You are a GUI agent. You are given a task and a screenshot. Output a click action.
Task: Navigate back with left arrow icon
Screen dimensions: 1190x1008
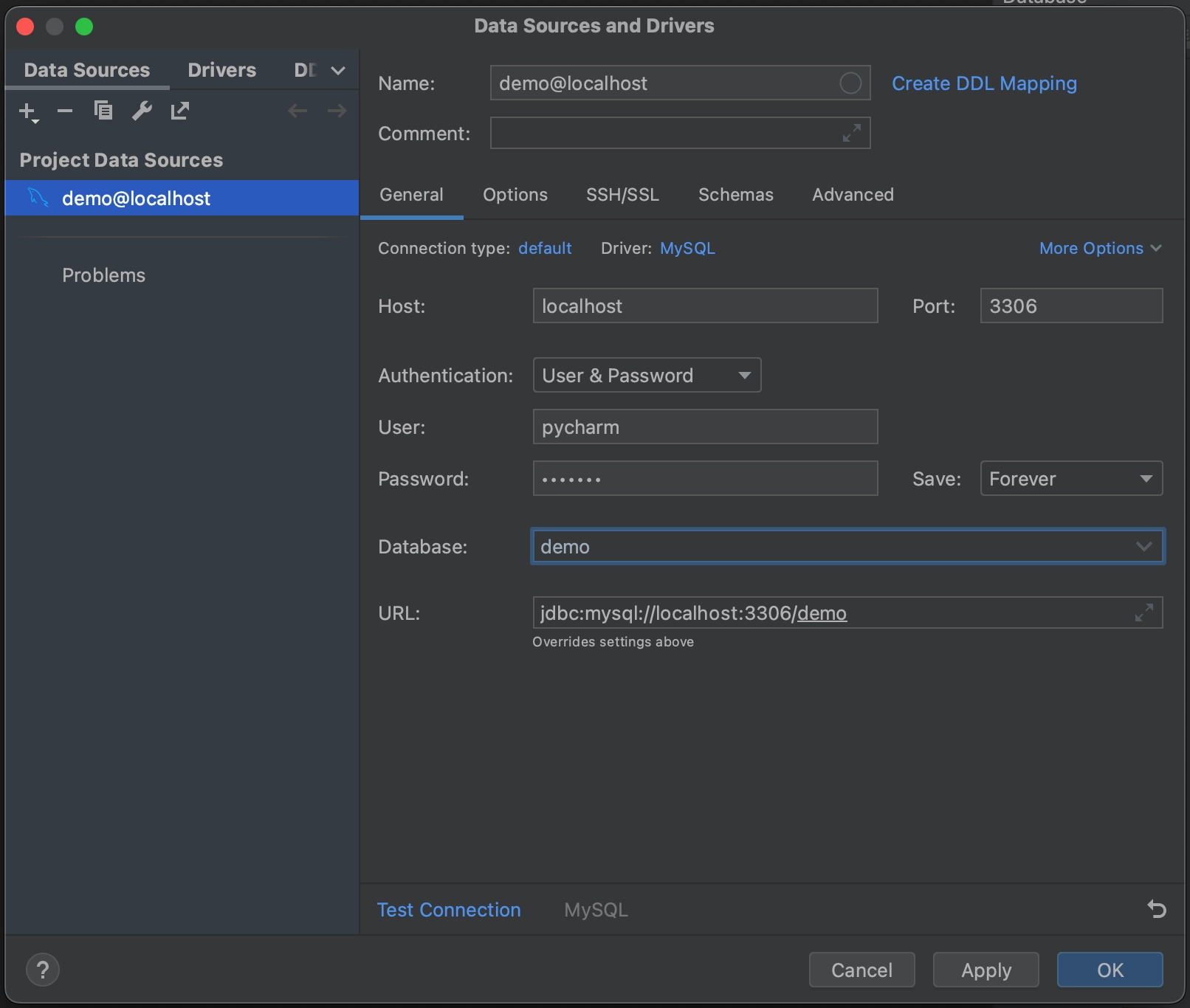(297, 111)
